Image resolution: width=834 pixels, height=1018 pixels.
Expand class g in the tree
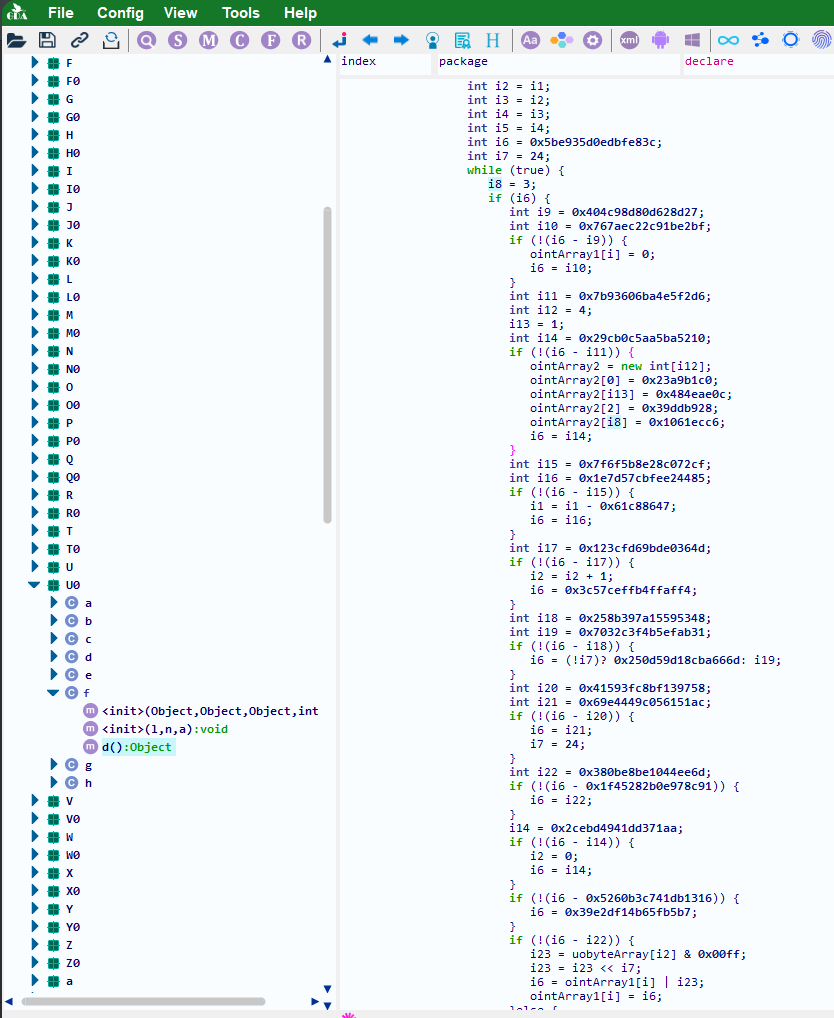tap(54, 765)
